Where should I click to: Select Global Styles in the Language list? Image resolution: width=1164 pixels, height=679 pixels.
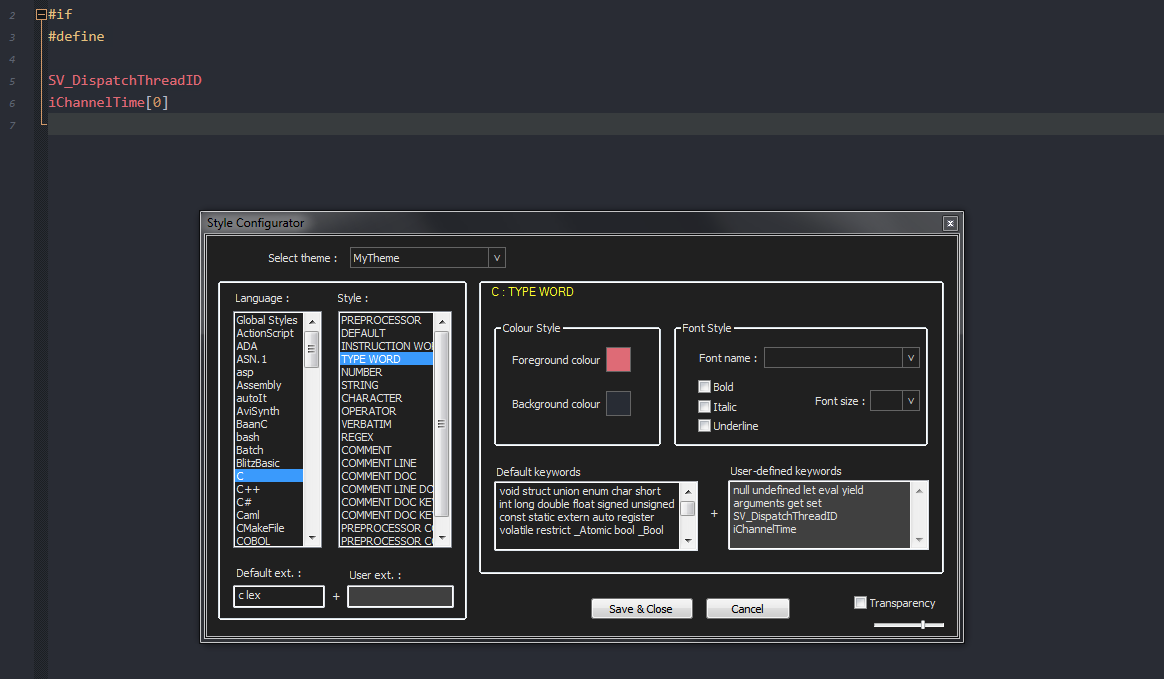point(267,320)
